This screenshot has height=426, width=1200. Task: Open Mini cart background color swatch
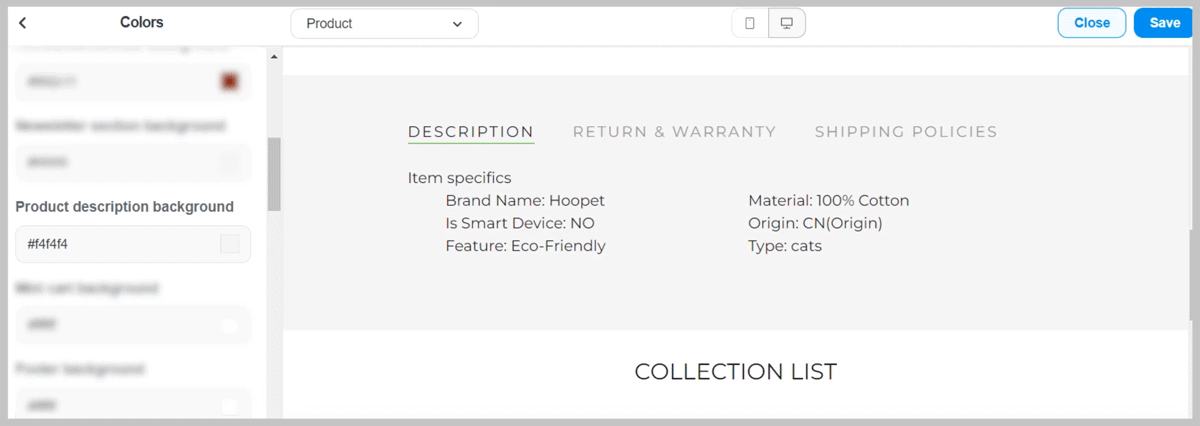coord(230,325)
